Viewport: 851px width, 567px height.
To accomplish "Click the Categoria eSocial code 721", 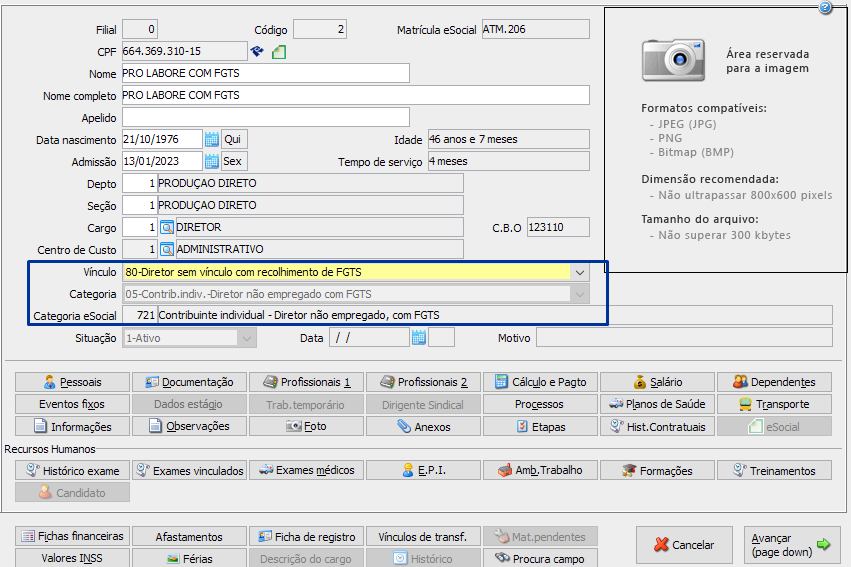I will (x=139, y=315).
